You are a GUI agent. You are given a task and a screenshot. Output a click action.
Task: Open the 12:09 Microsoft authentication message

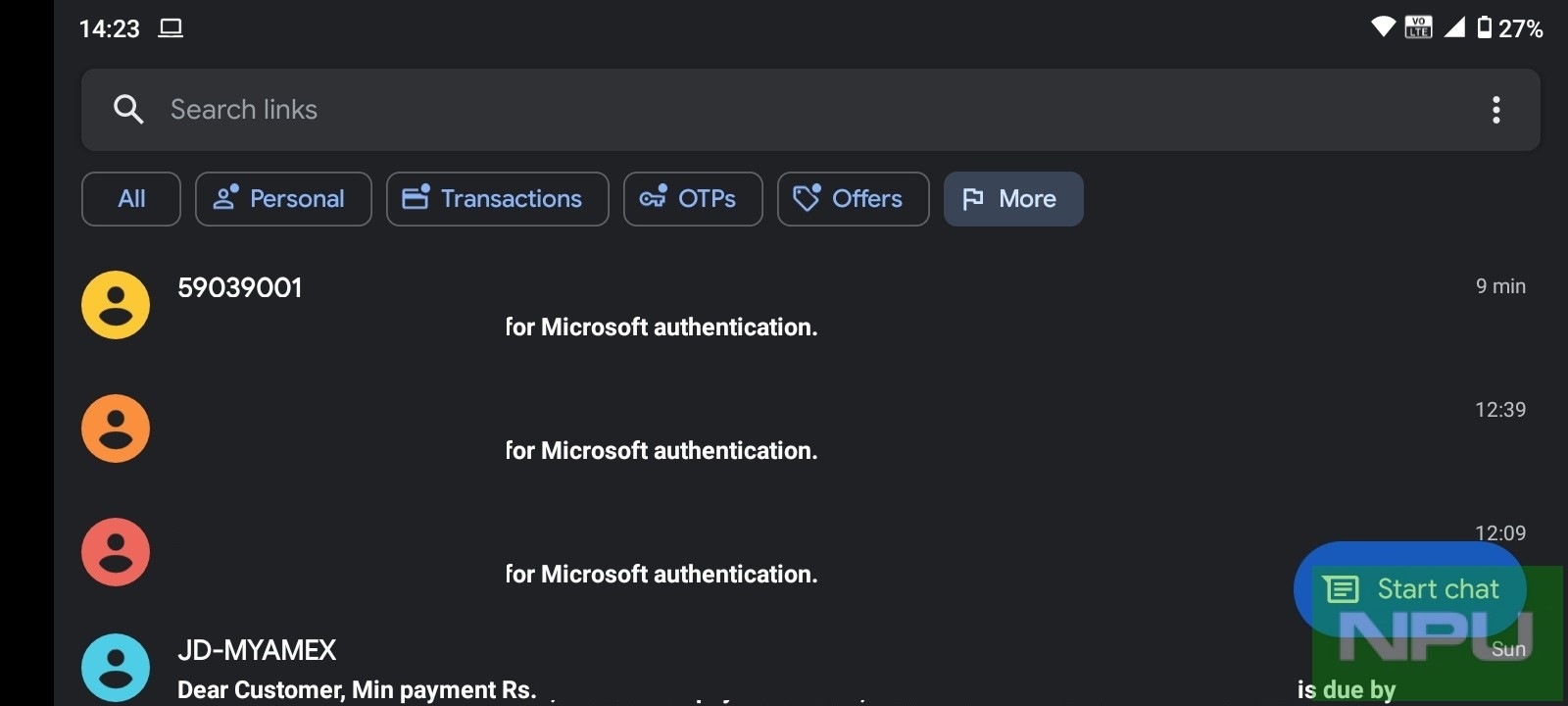[810, 552]
